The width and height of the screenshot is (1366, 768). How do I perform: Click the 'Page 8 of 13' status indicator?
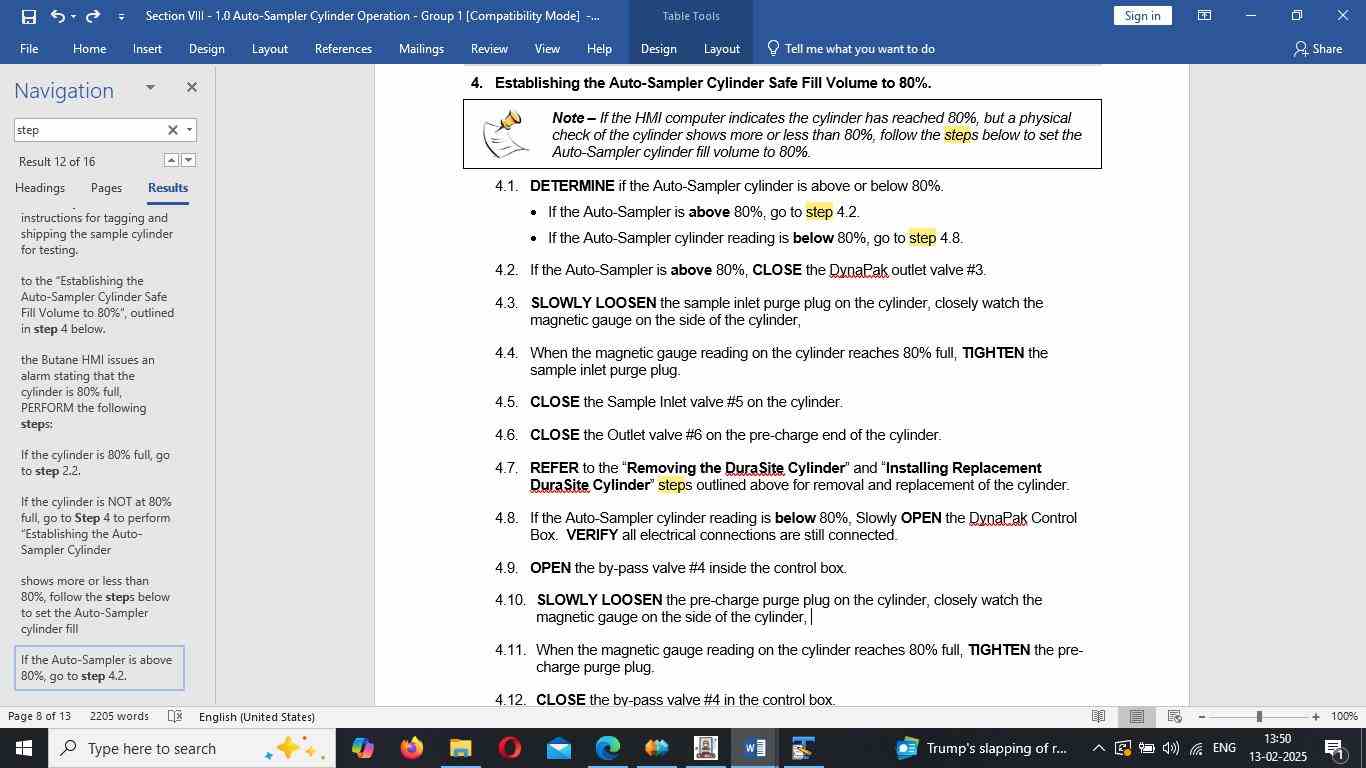[x=39, y=717]
